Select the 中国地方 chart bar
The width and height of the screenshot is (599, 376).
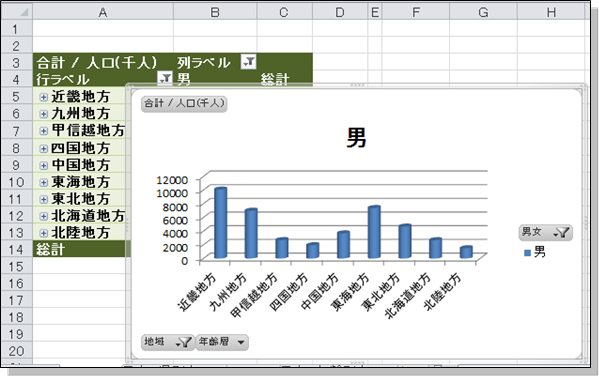coord(343,245)
